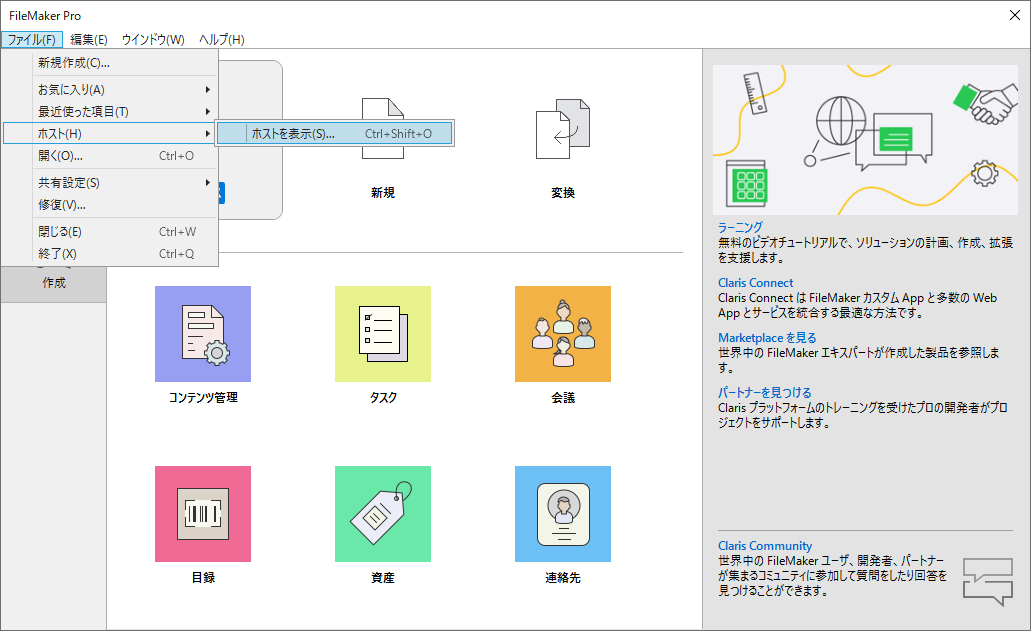Open the コンテンツ管理 template icon
Viewport: 1031px width, 631px height.
(x=203, y=334)
